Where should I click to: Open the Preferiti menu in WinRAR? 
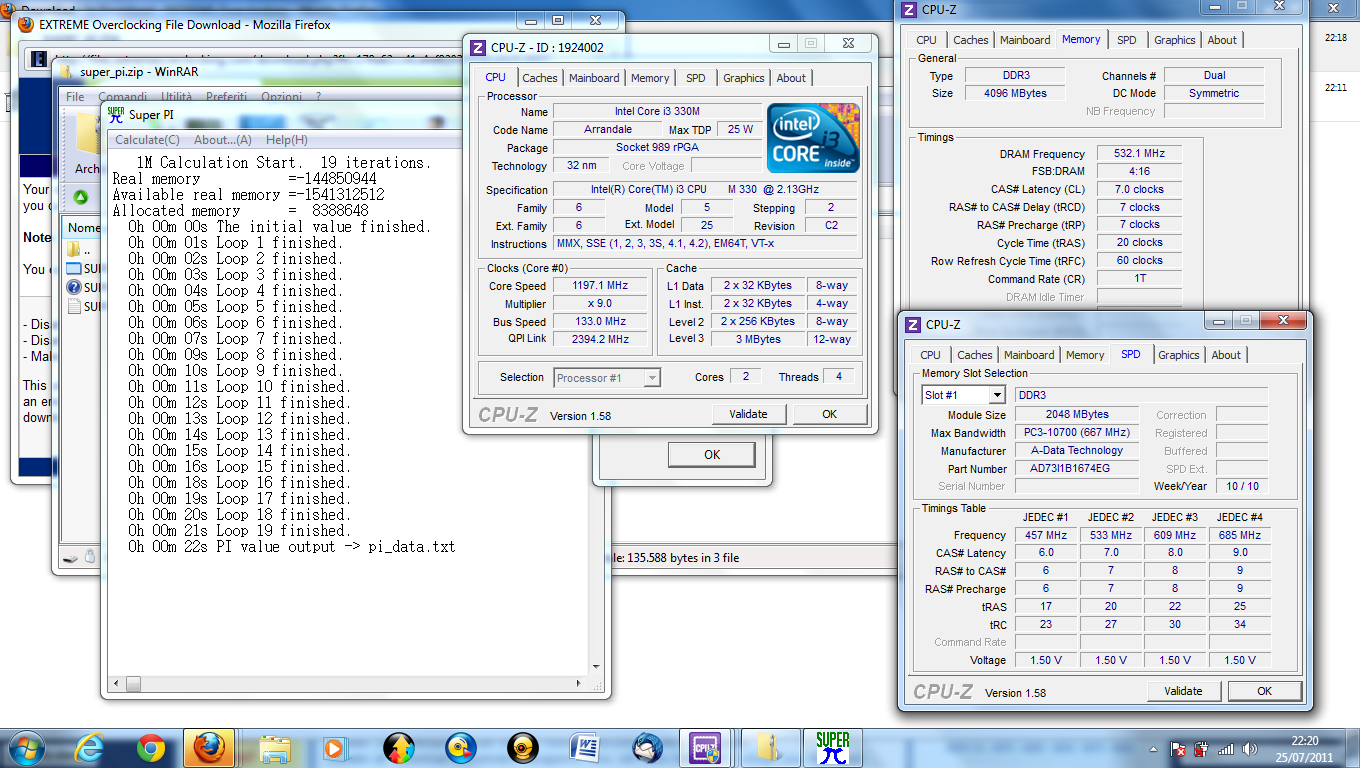click(227, 97)
